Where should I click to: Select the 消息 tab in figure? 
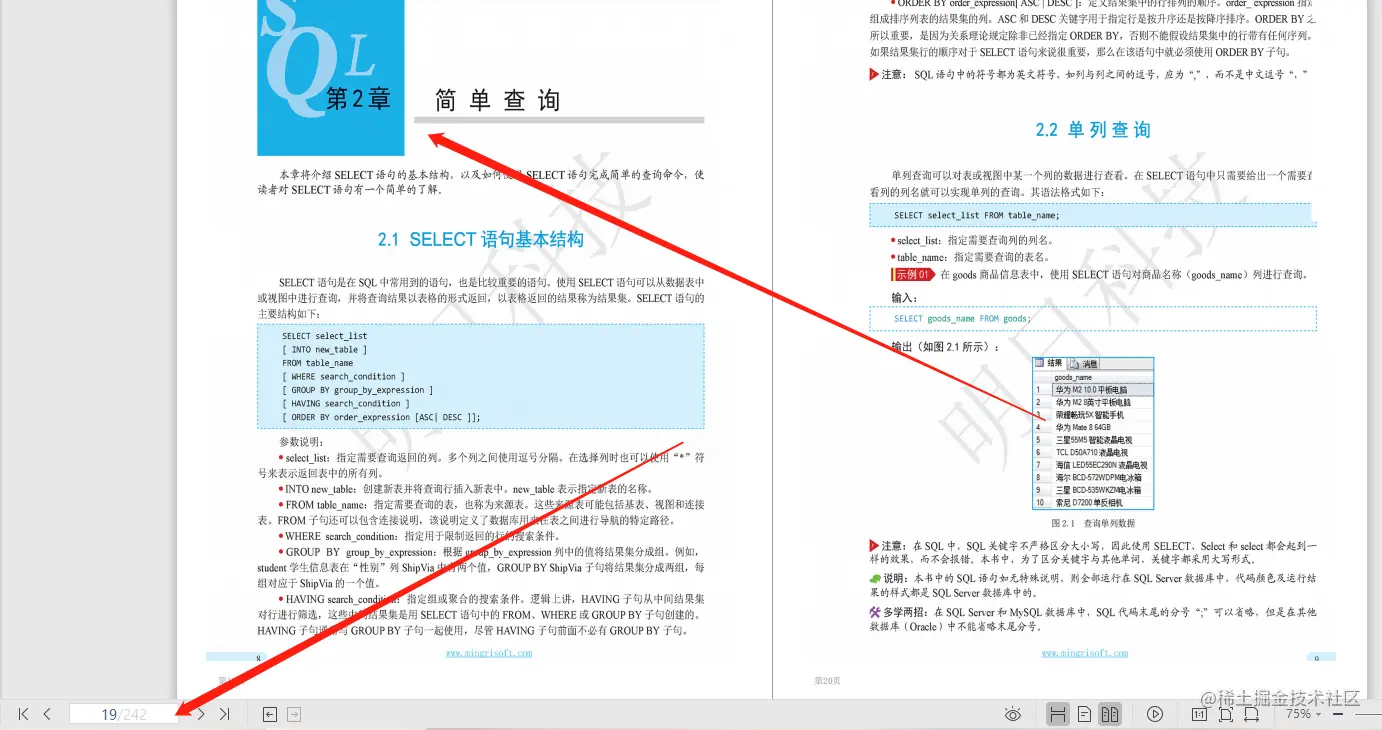tap(1084, 363)
